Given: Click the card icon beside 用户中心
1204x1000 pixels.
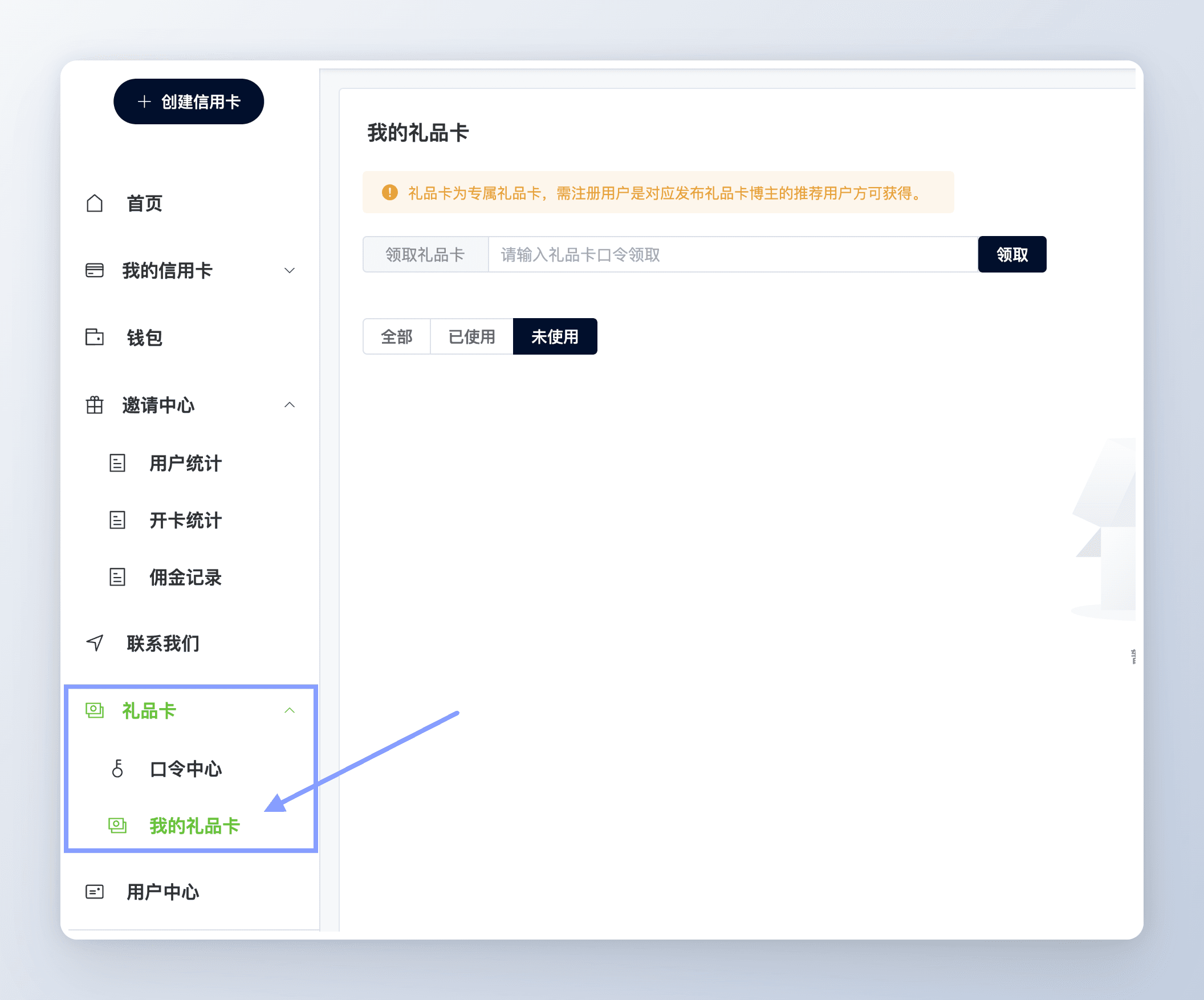Looking at the screenshot, I should pyautogui.click(x=94, y=892).
